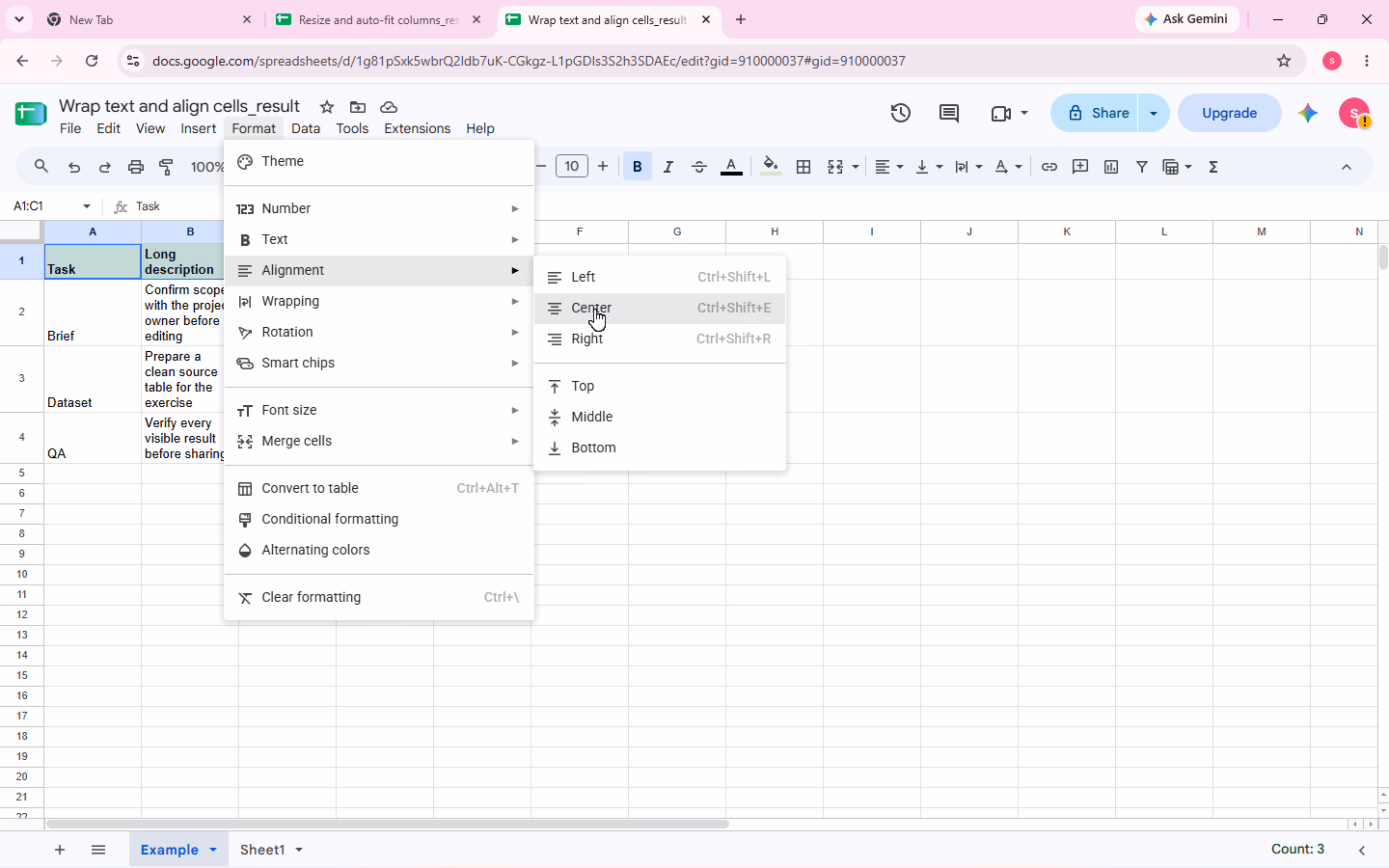Open version history clock icon
The image size is (1389, 868).
[x=901, y=113]
